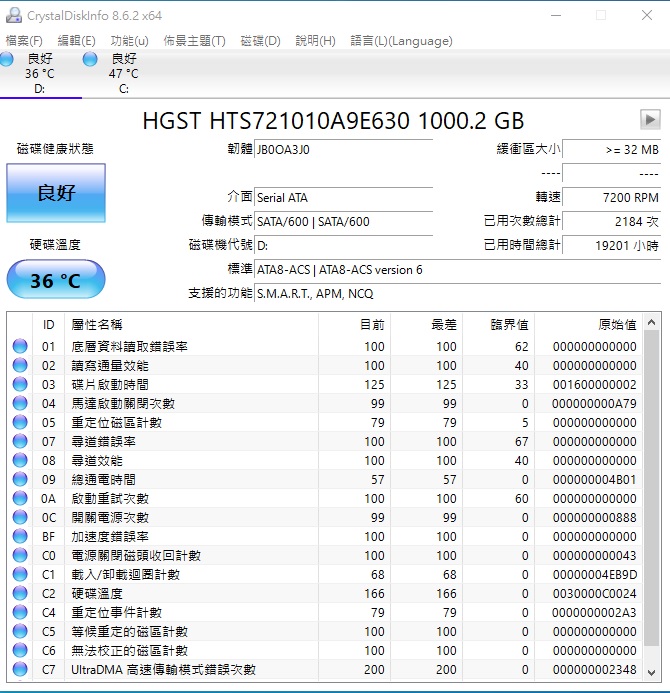Viewport: 670px width, 693px height.
Task: Click the blue status dot for ID 01
Action: pos(20,346)
